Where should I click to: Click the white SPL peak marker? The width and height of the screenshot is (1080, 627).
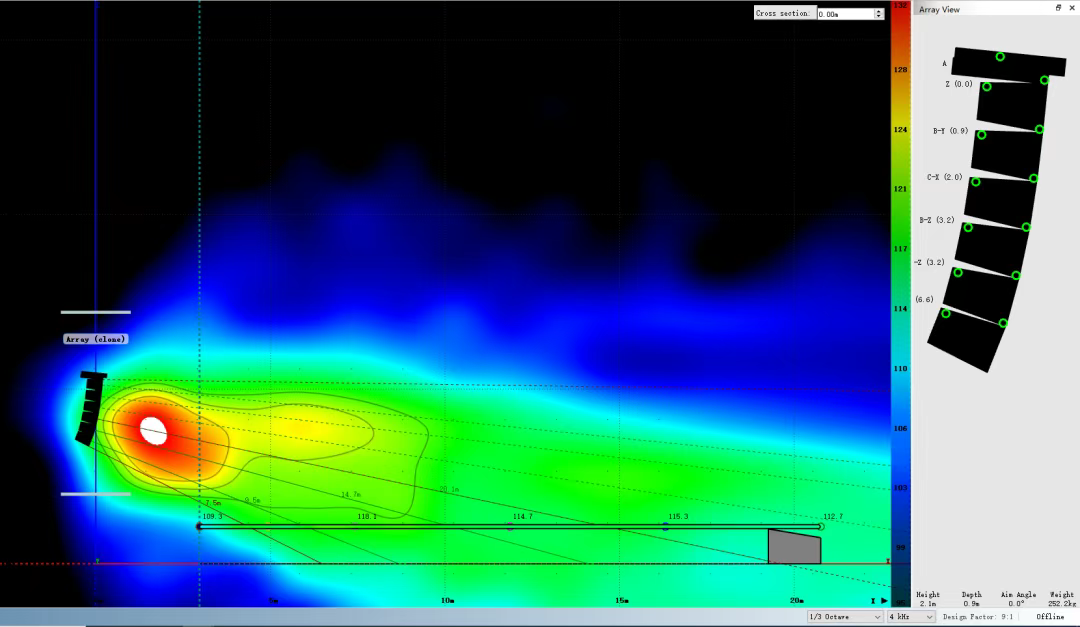(x=153, y=429)
